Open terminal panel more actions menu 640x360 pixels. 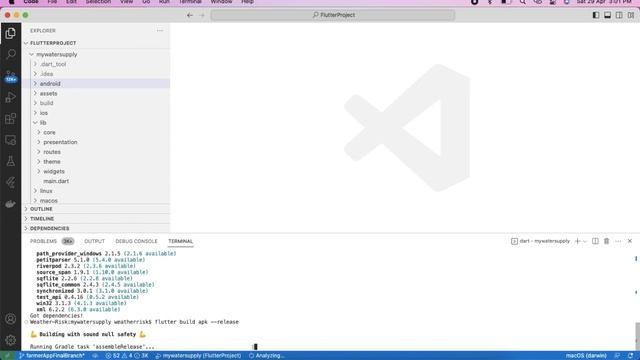(x=618, y=241)
